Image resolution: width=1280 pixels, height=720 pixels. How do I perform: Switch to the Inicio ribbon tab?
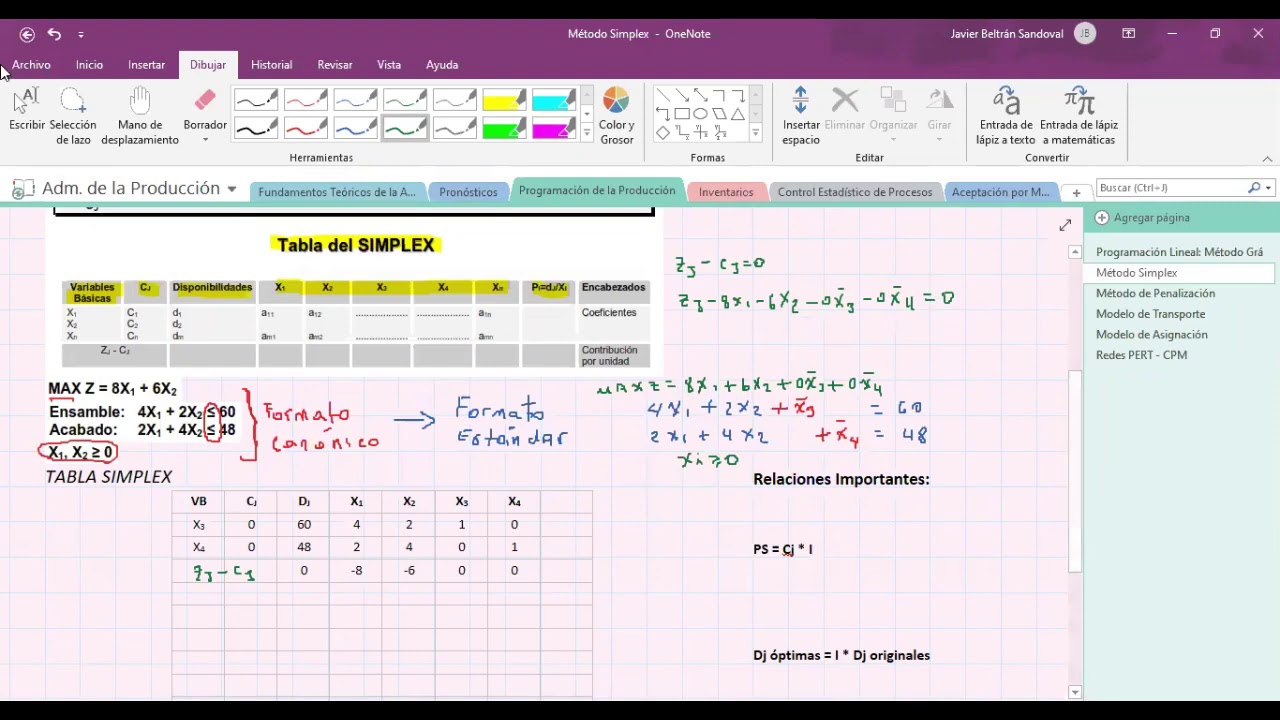[x=89, y=65]
